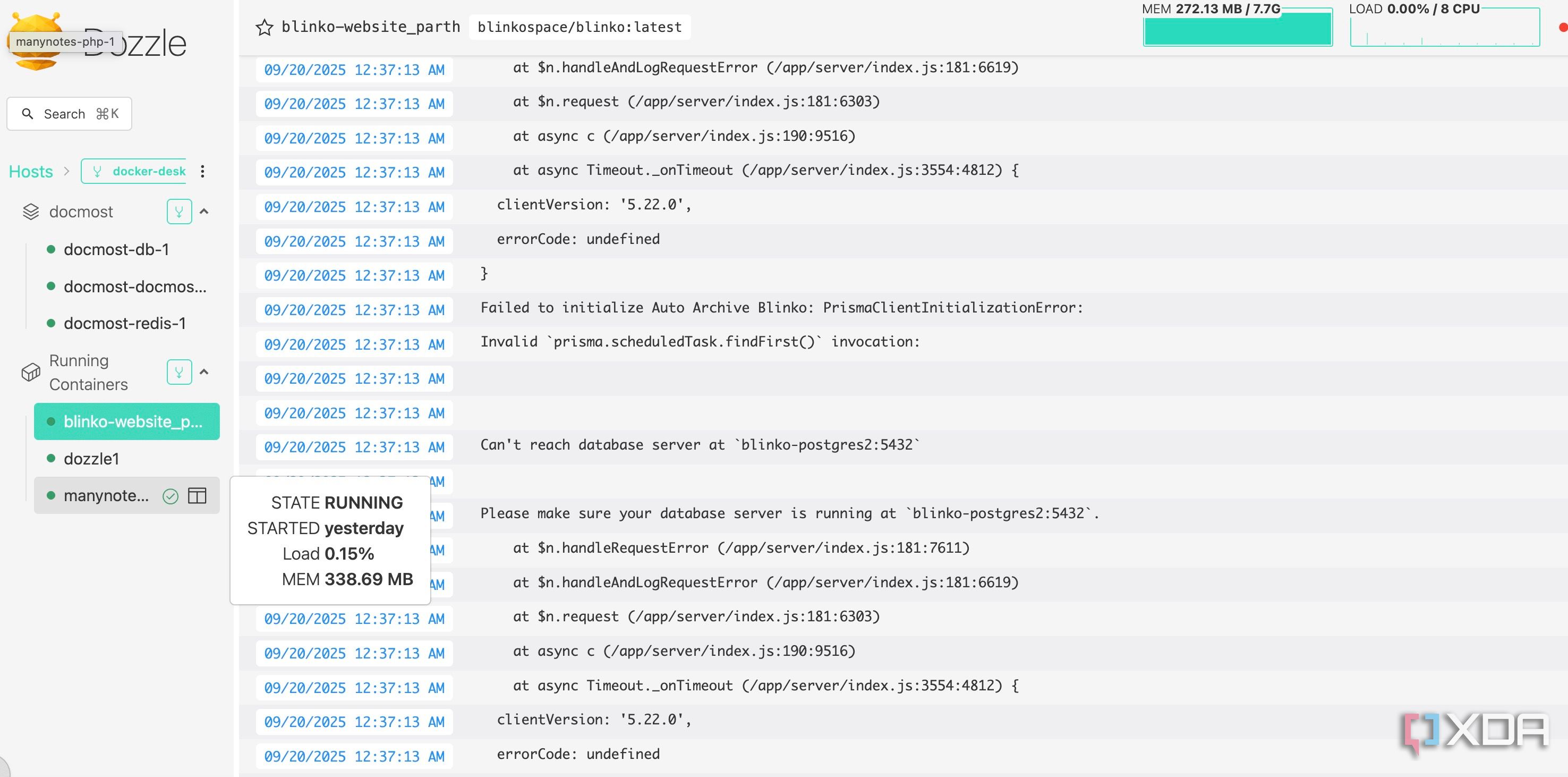1568x777 pixels.
Task: Open merged logs icon for Running Containers
Action: (x=179, y=372)
